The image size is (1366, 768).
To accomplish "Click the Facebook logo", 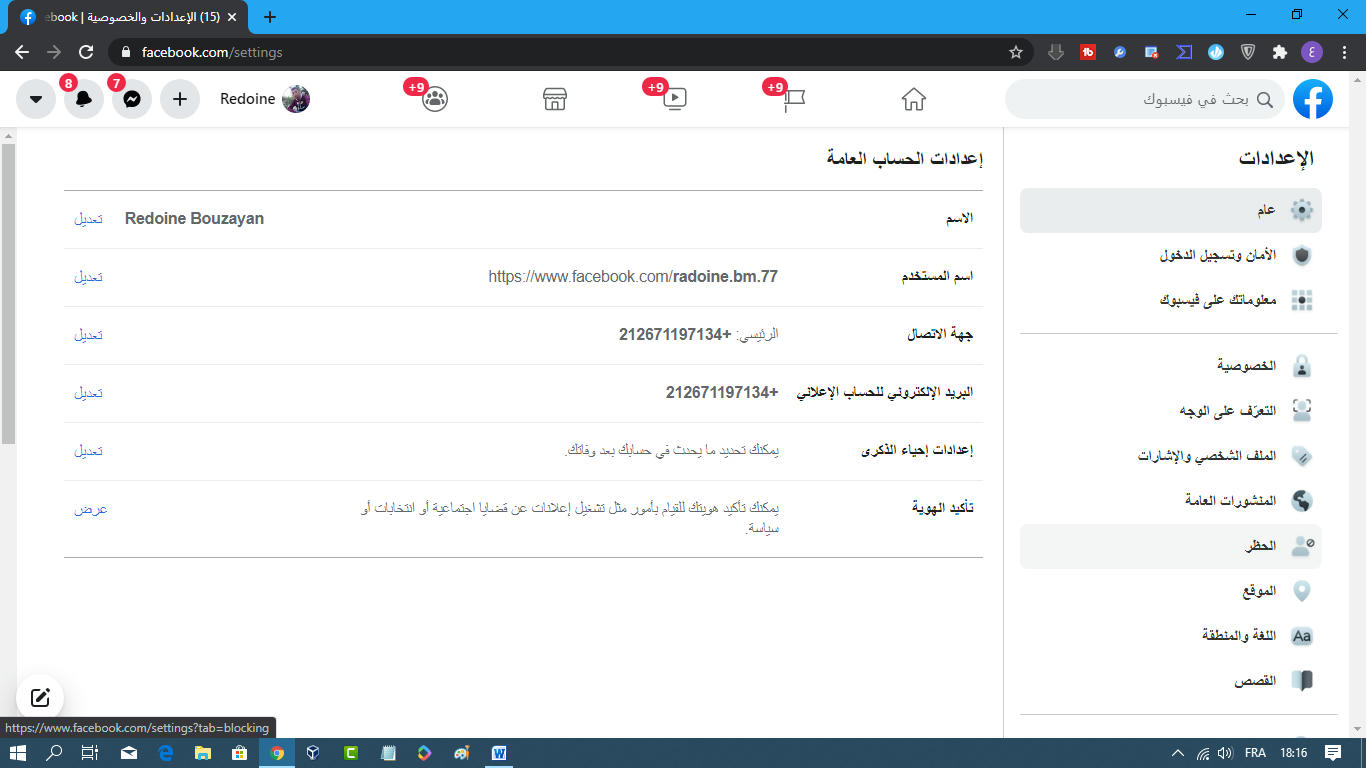I will 1313,99.
